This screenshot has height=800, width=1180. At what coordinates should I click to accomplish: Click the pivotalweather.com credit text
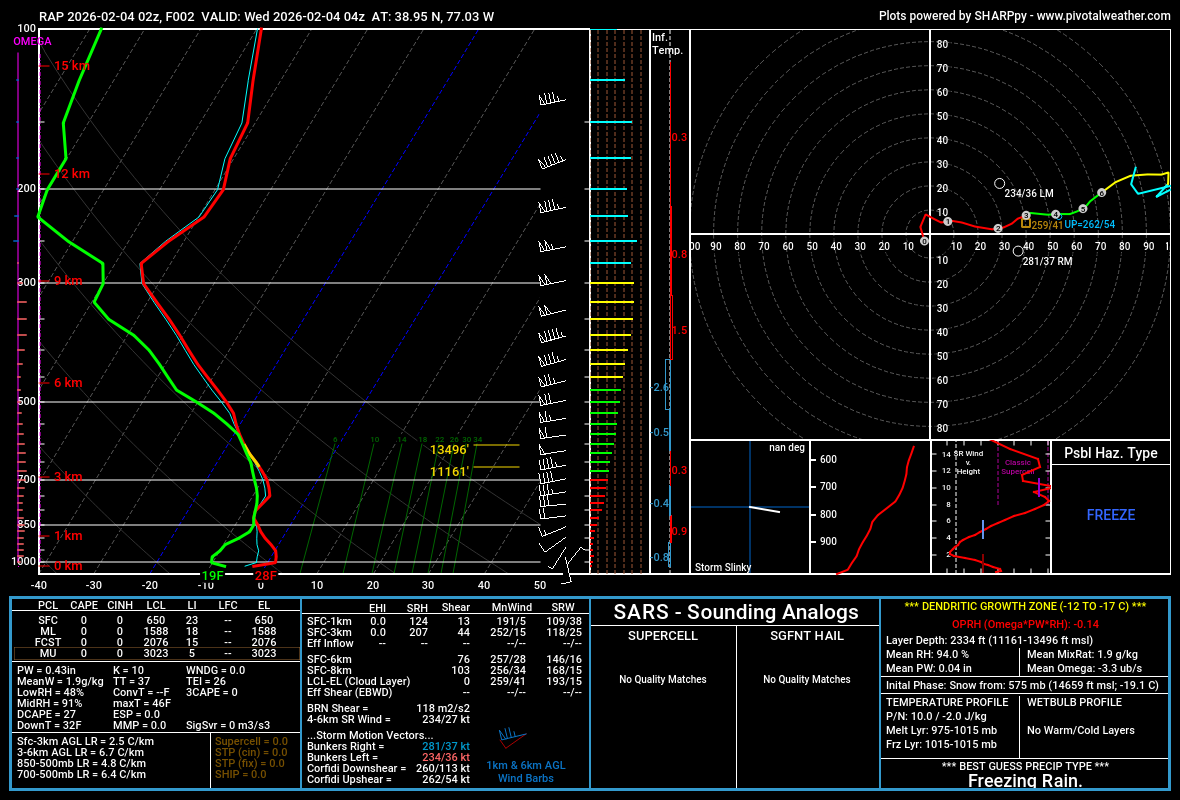(x=1024, y=16)
